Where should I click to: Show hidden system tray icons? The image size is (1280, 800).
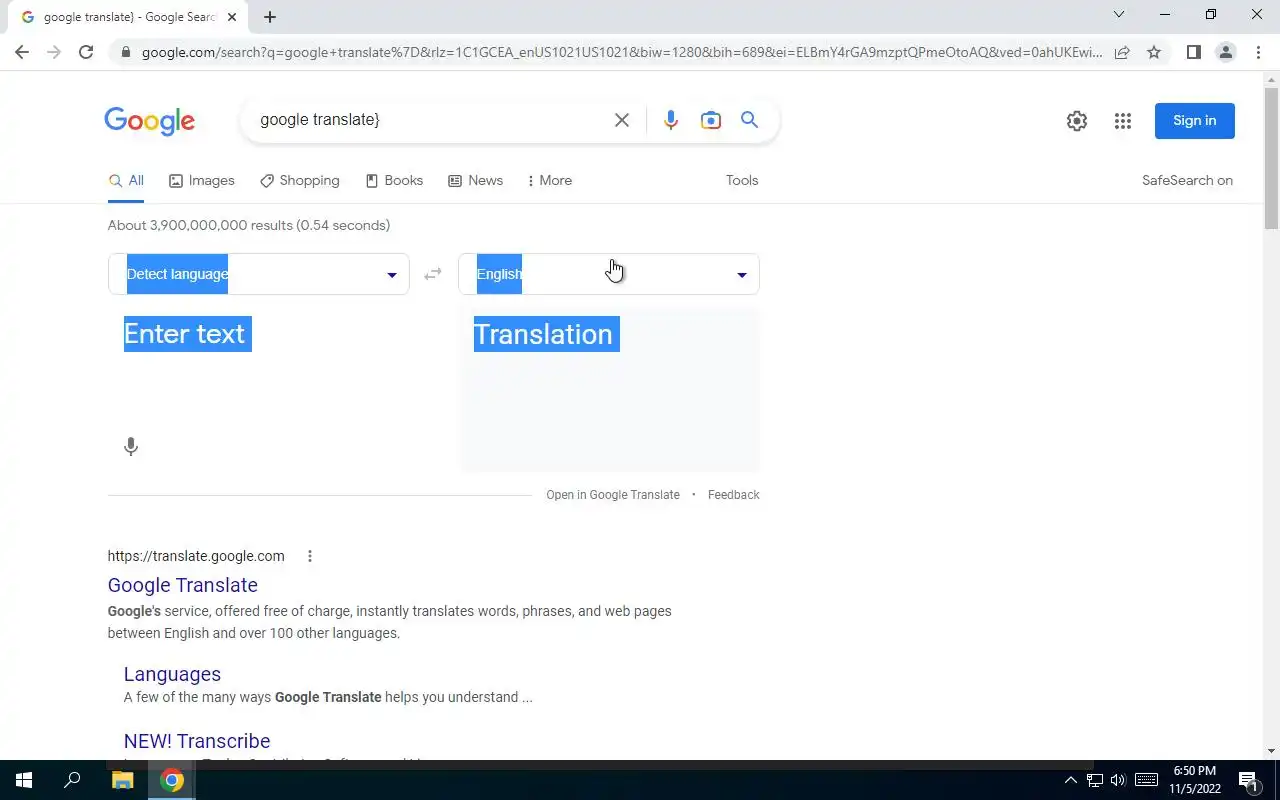tap(1070, 780)
